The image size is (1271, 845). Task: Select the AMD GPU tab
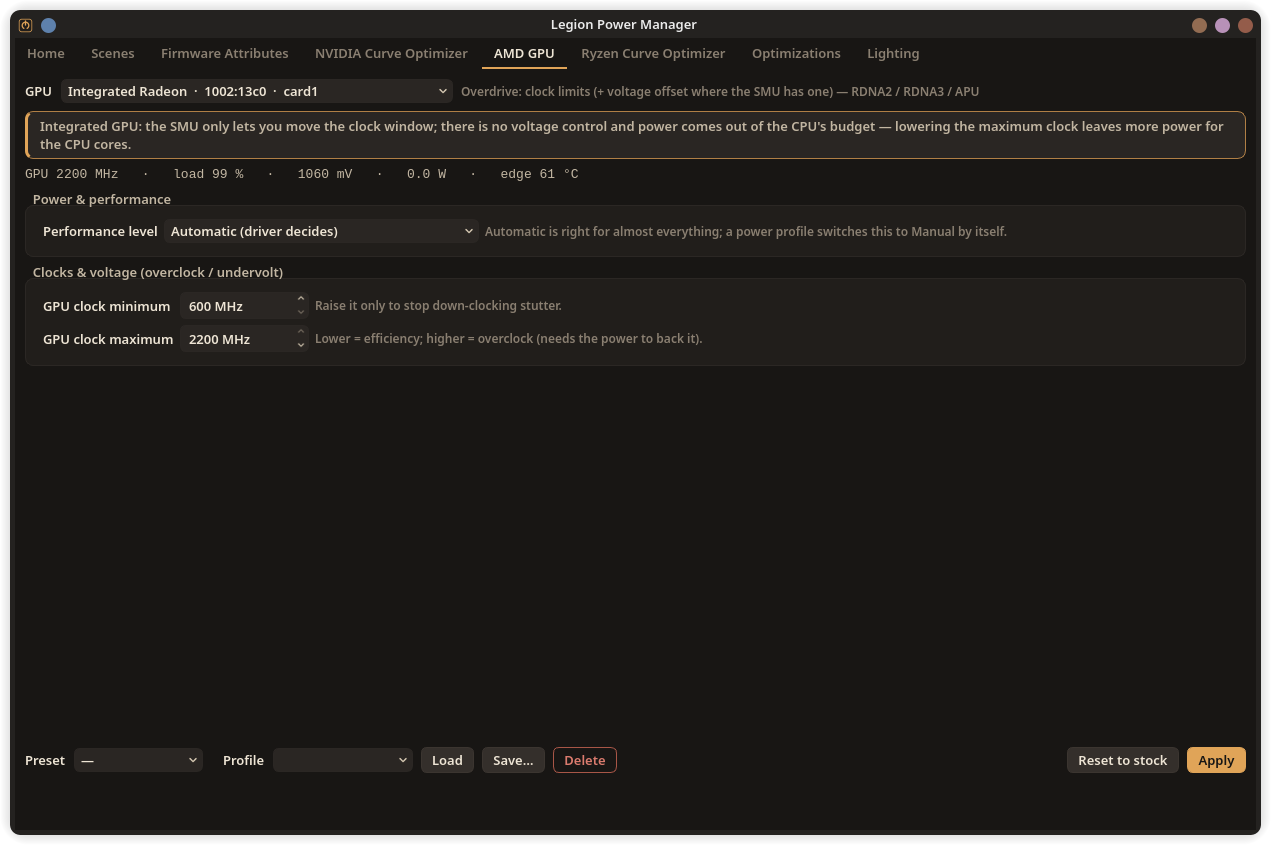coord(524,53)
